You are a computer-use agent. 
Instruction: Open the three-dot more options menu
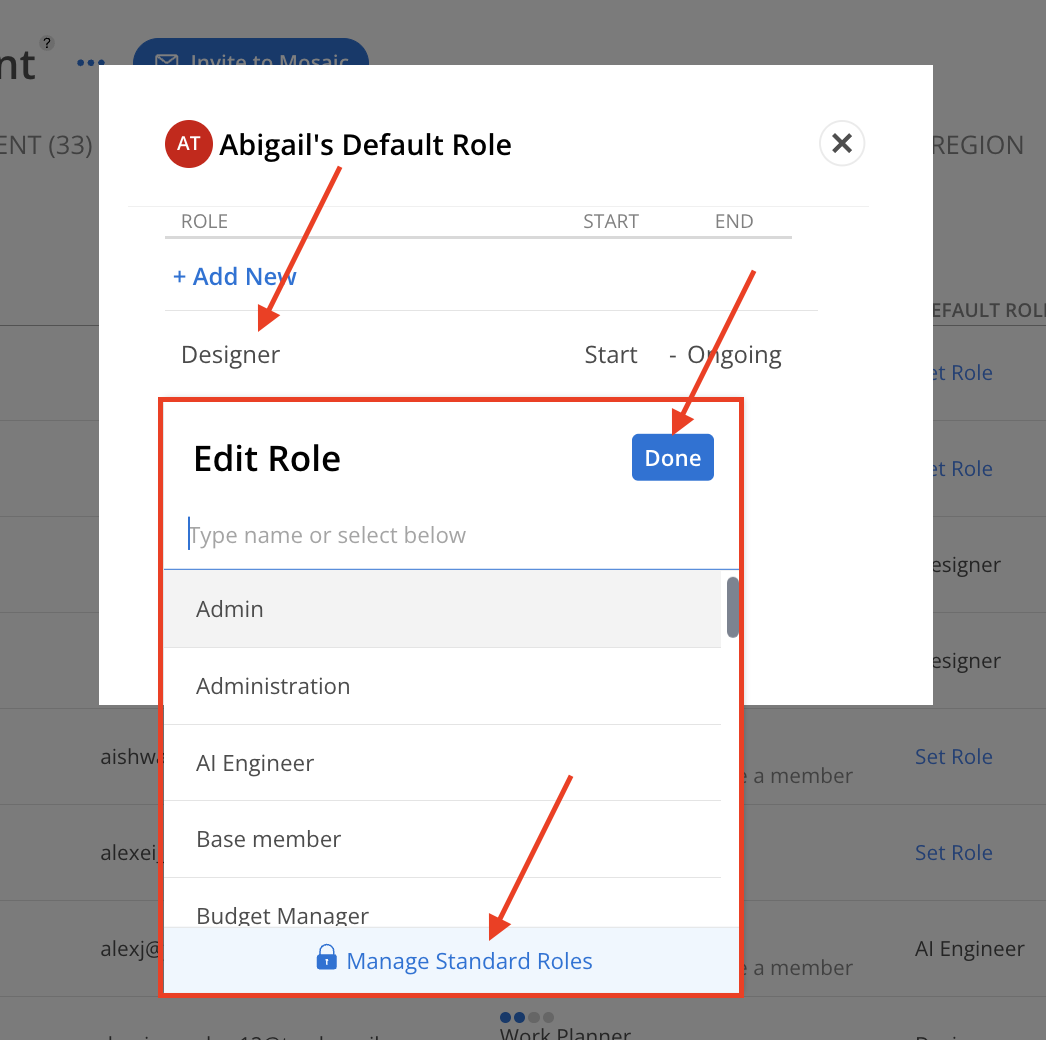91,63
